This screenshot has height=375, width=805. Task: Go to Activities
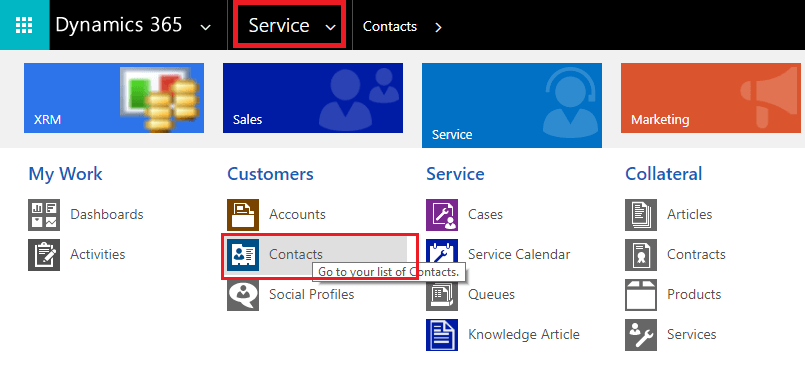98,254
